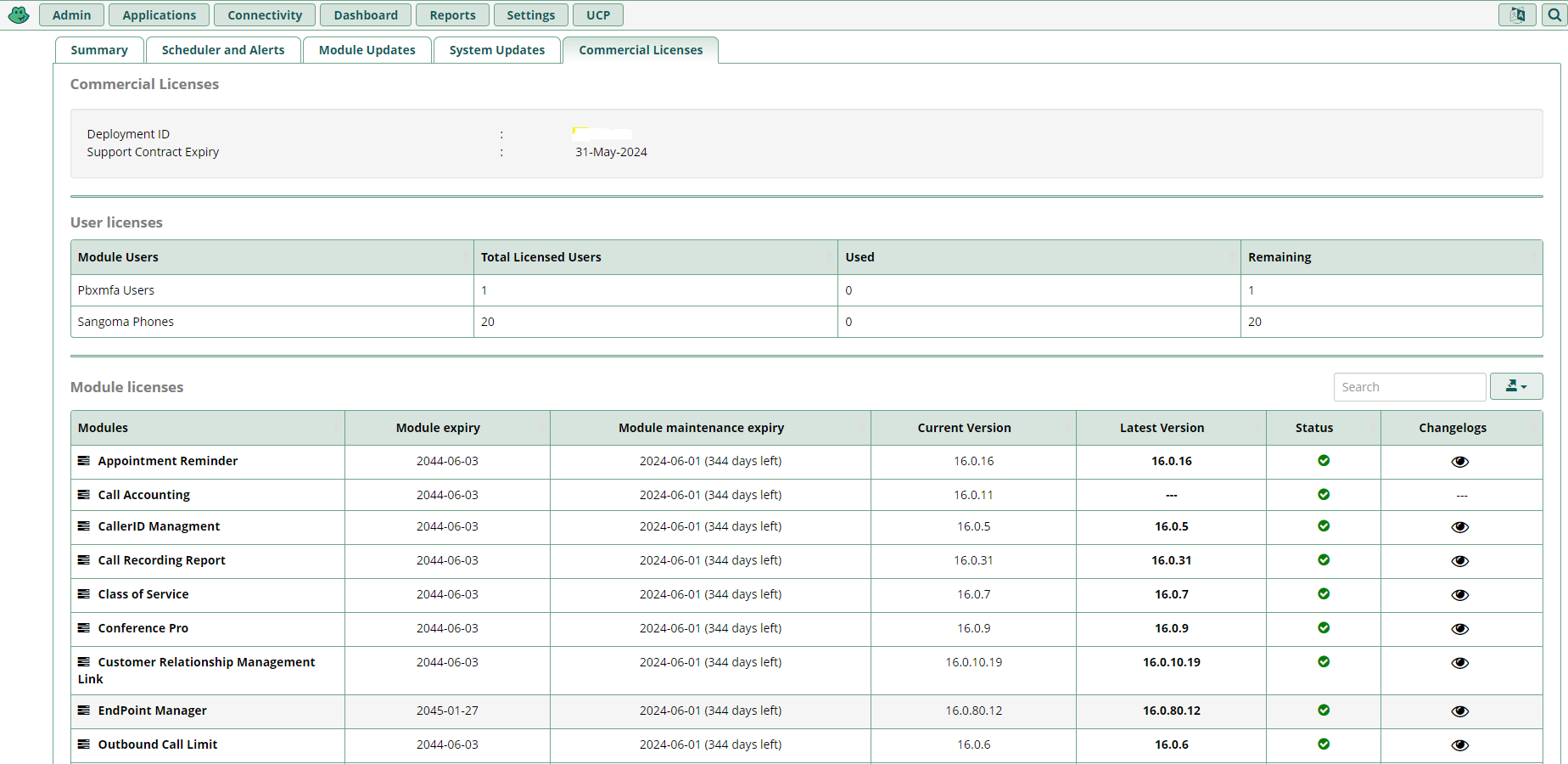
Task: Click the Call Recording Report list icon
Action: click(x=84, y=560)
